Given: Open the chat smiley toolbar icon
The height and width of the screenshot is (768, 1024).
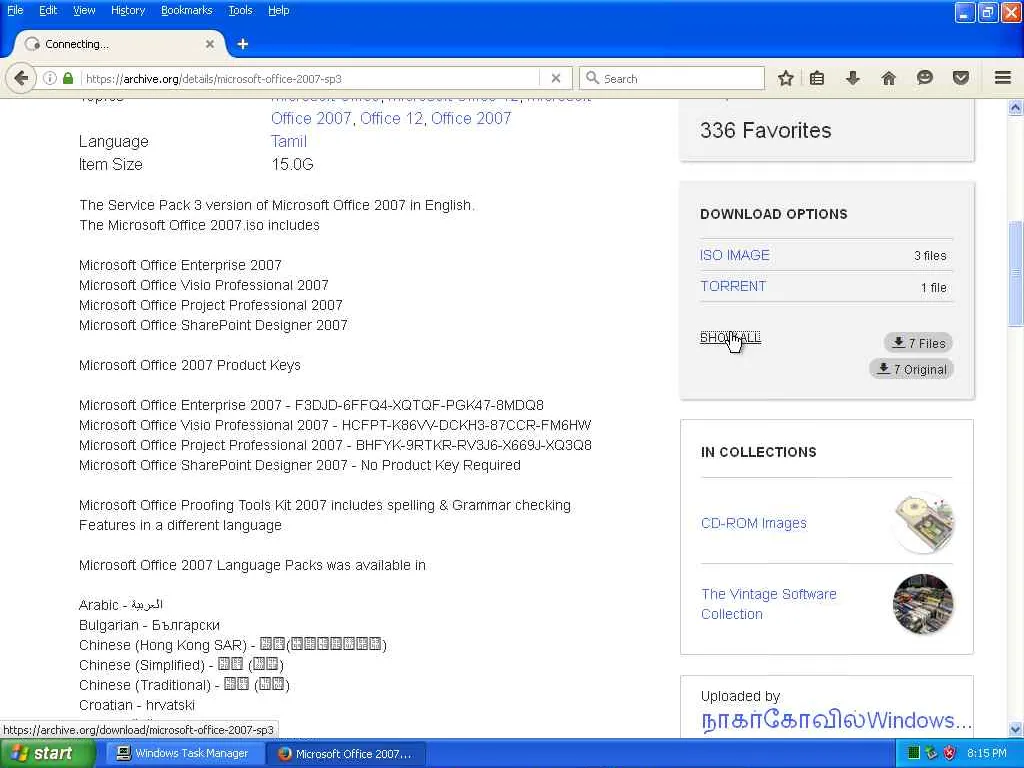Looking at the screenshot, I should coord(924,78).
